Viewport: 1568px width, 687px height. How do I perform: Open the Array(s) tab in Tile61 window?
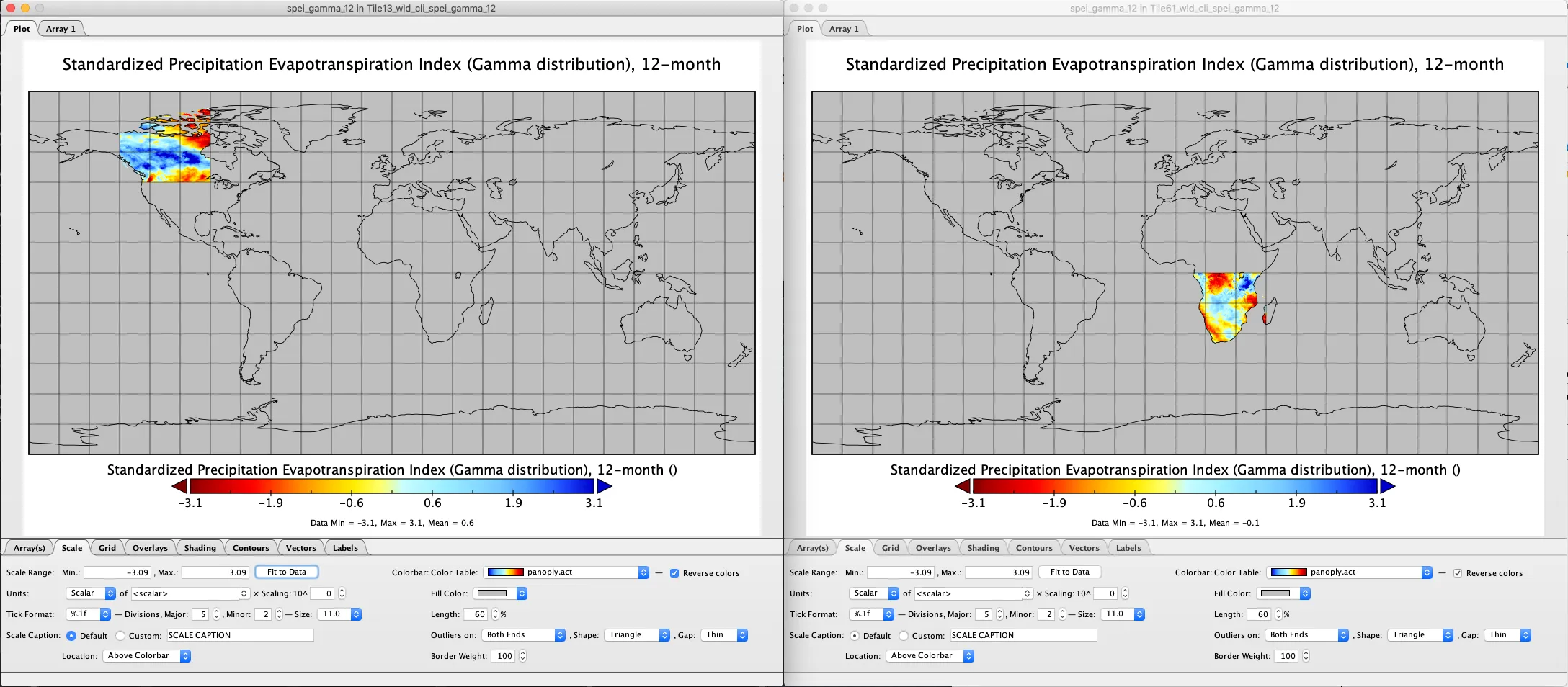(812, 548)
